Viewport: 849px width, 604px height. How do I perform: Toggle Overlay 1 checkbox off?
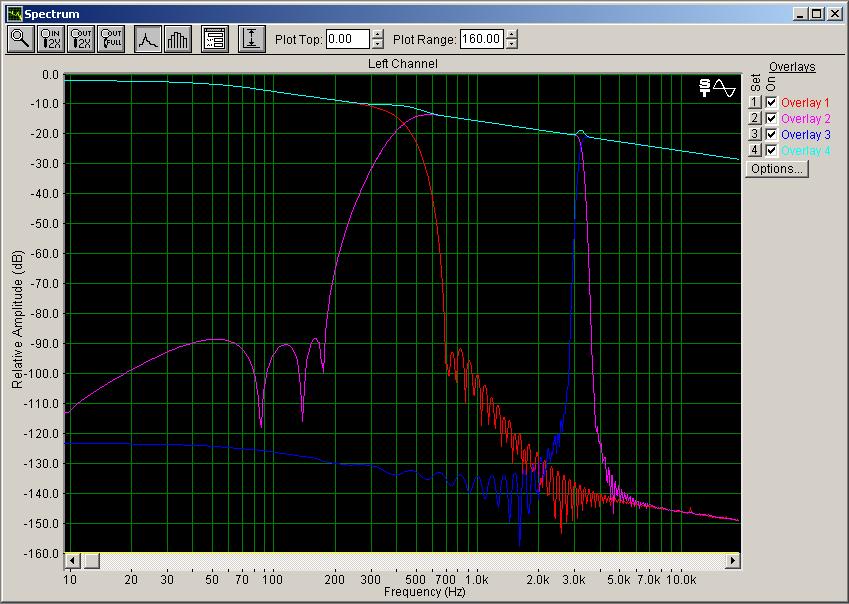772,102
